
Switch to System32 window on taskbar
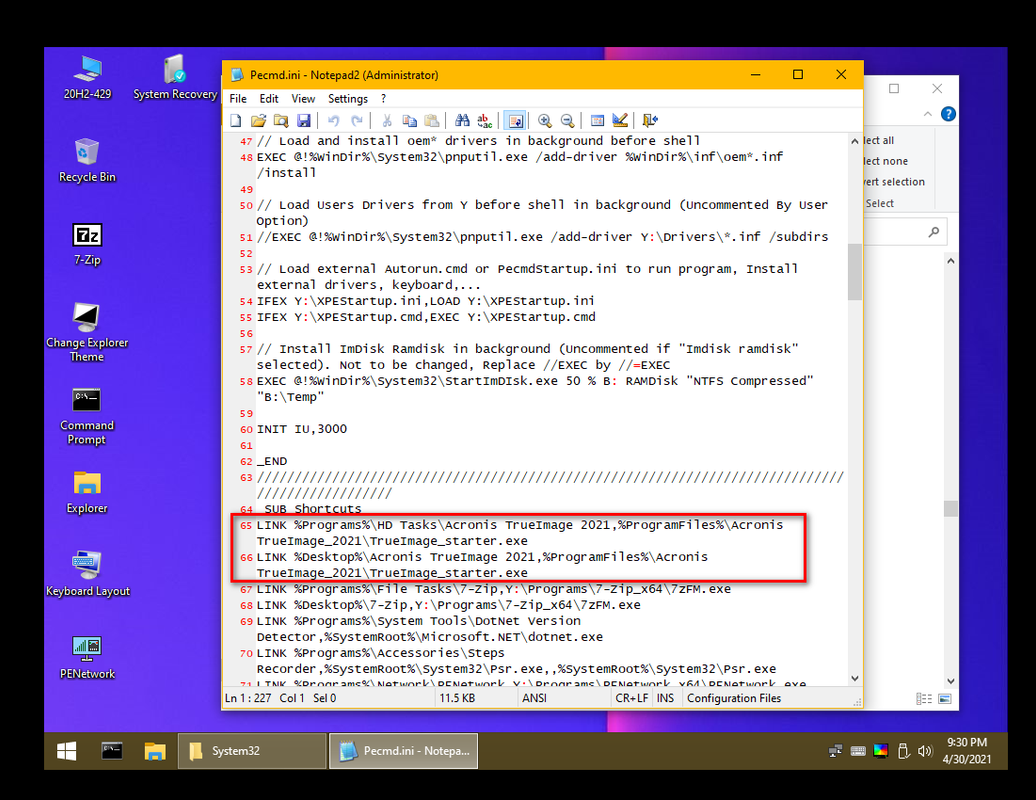coord(252,751)
